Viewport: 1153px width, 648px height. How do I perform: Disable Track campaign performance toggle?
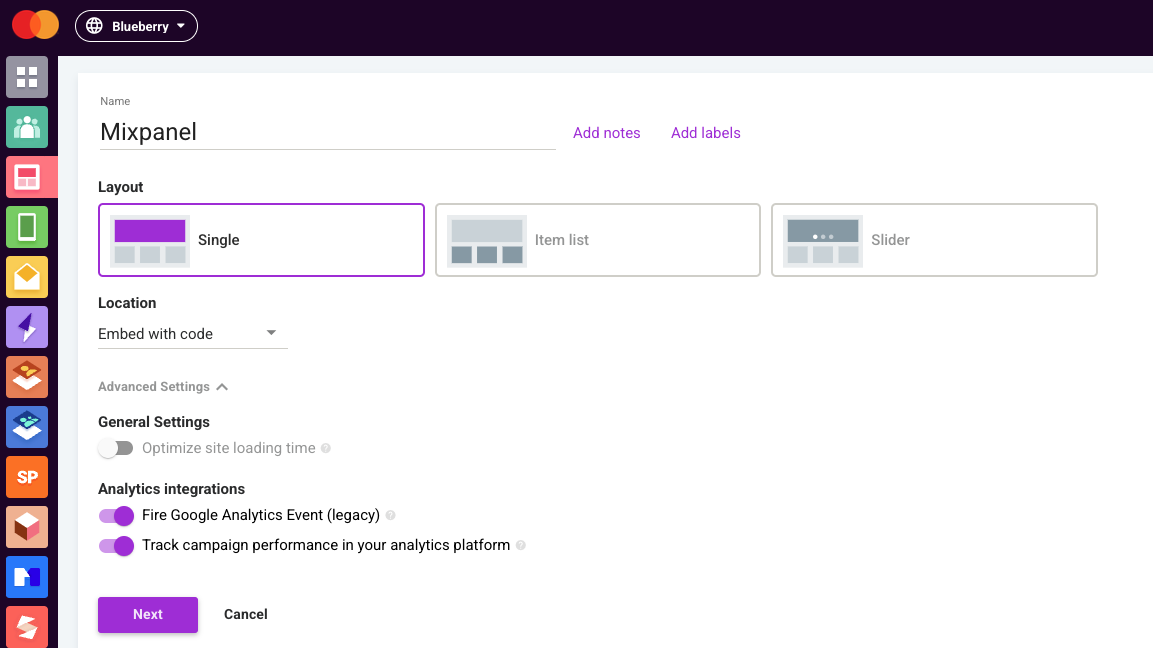pos(116,546)
